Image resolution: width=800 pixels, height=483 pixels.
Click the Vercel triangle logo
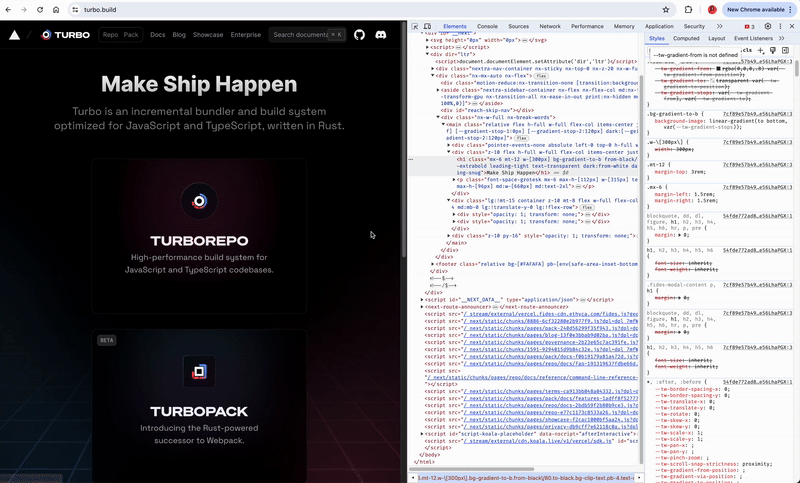tap(14, 35)
